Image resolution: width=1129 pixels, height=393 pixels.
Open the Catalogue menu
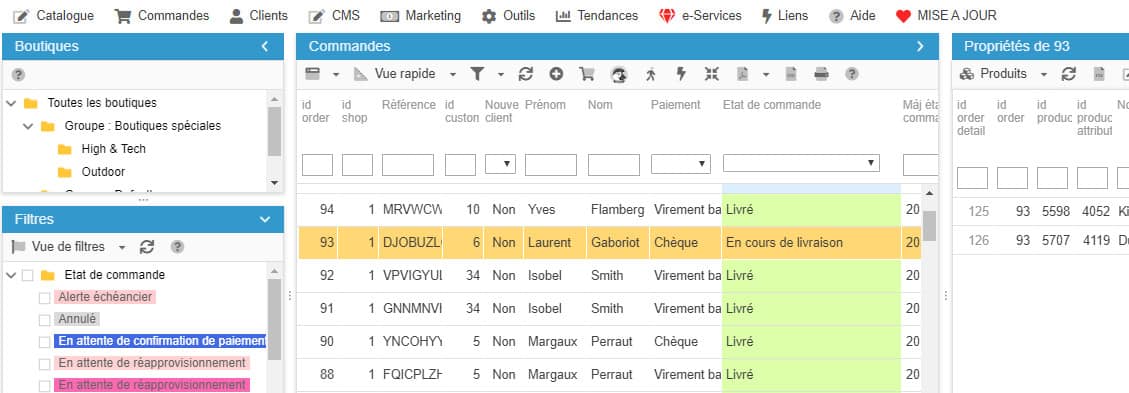coord(54,16)
